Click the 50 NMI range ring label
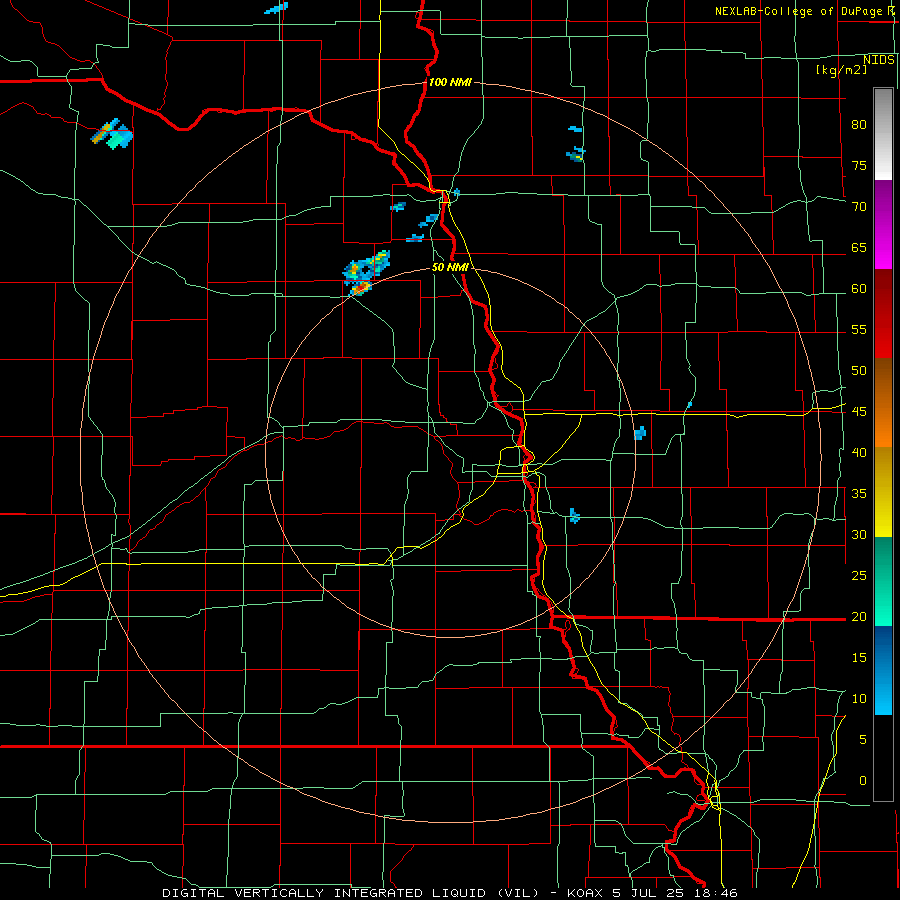900x900 pixels. point(450,267)
